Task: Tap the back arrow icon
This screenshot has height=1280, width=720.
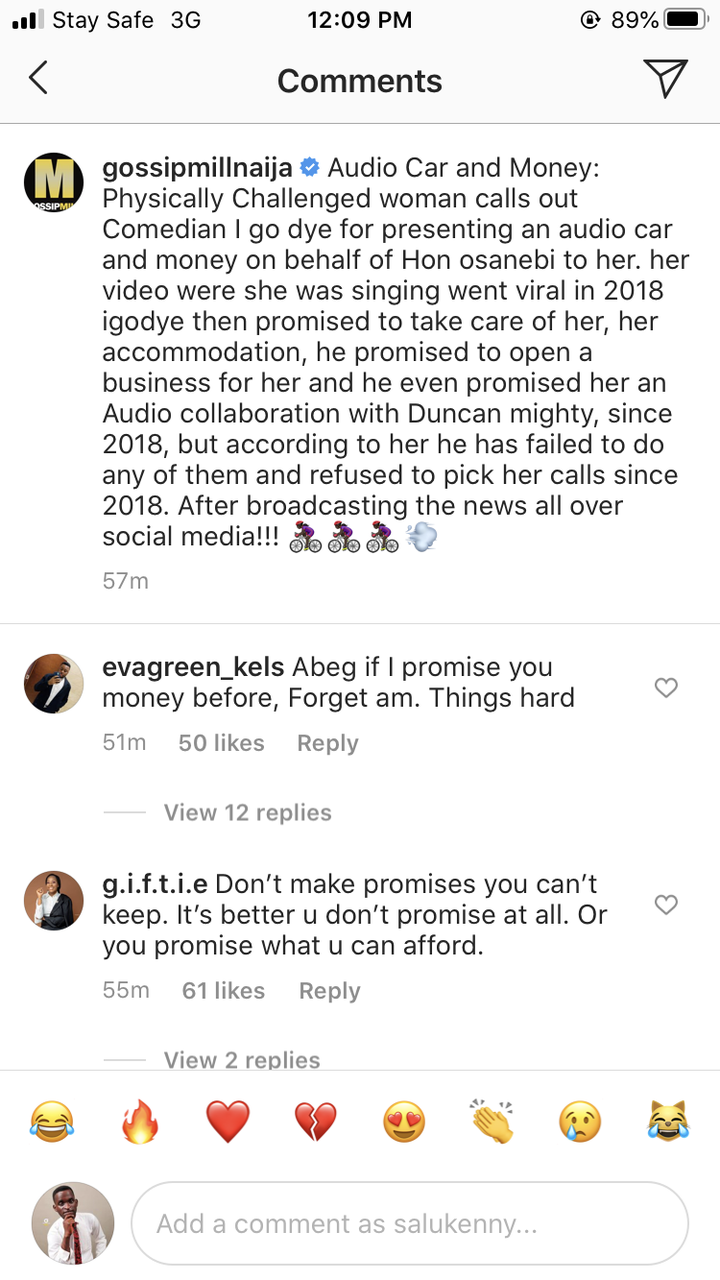Action: click(38, 78)
